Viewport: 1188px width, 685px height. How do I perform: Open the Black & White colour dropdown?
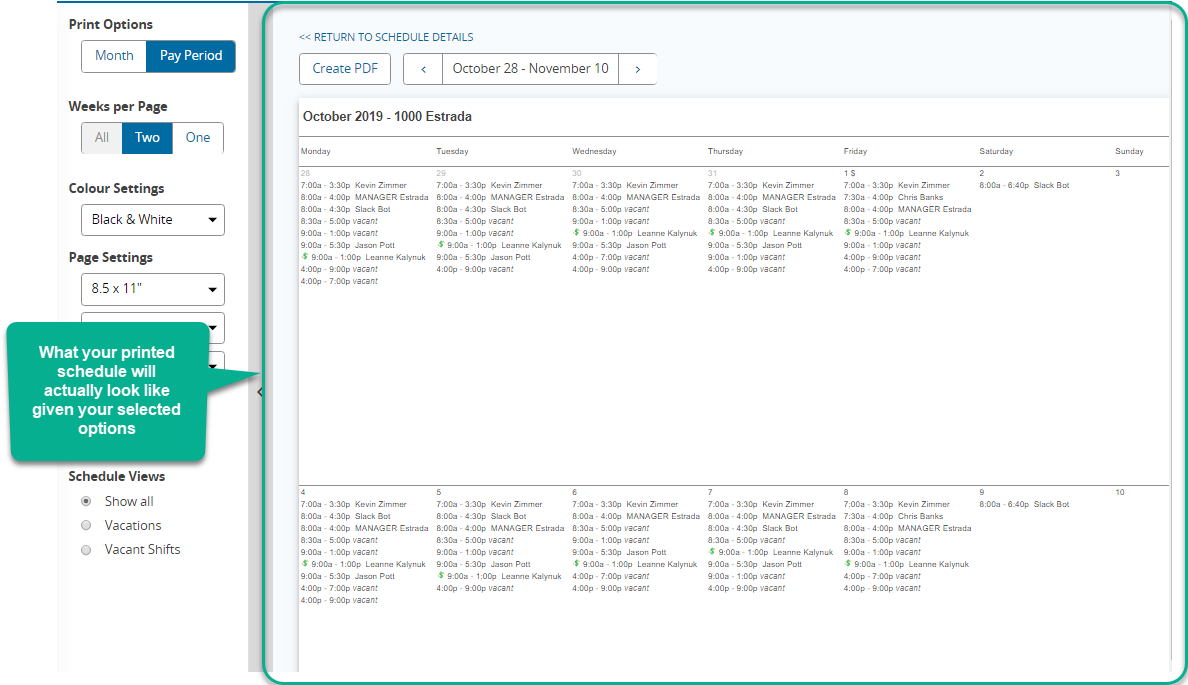pyautogui.click(x=153, y=220)
